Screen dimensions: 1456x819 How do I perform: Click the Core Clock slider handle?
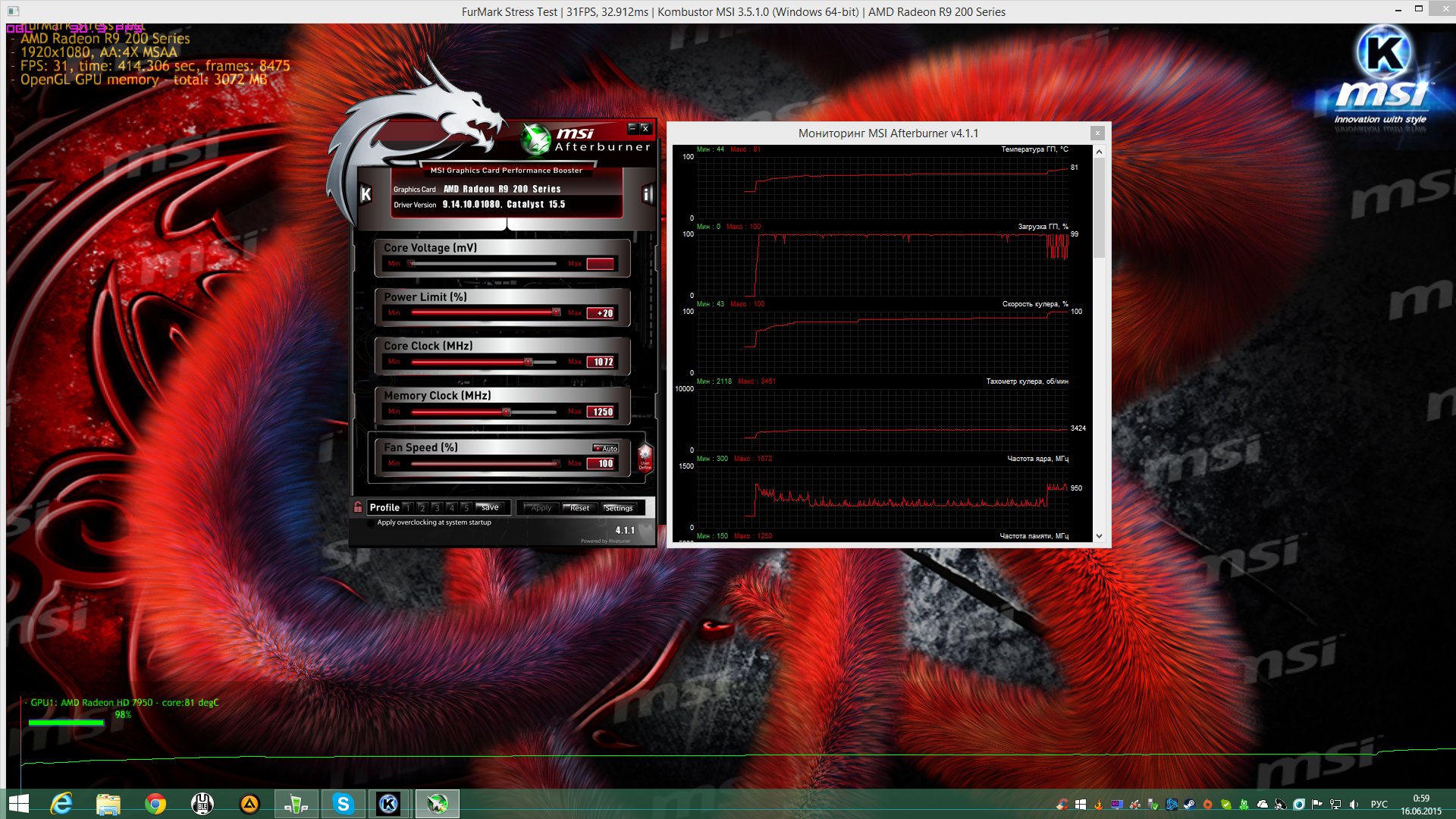[529, 362]
